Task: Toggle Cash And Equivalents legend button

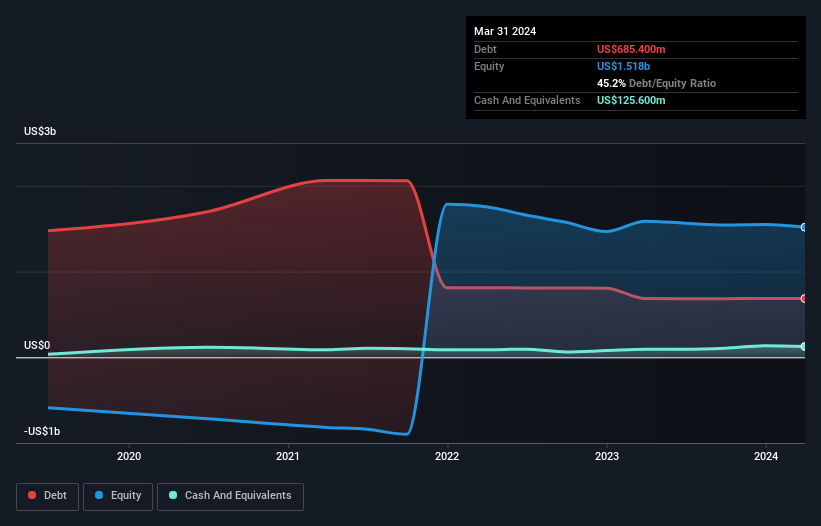Action: tap(230, 496)
